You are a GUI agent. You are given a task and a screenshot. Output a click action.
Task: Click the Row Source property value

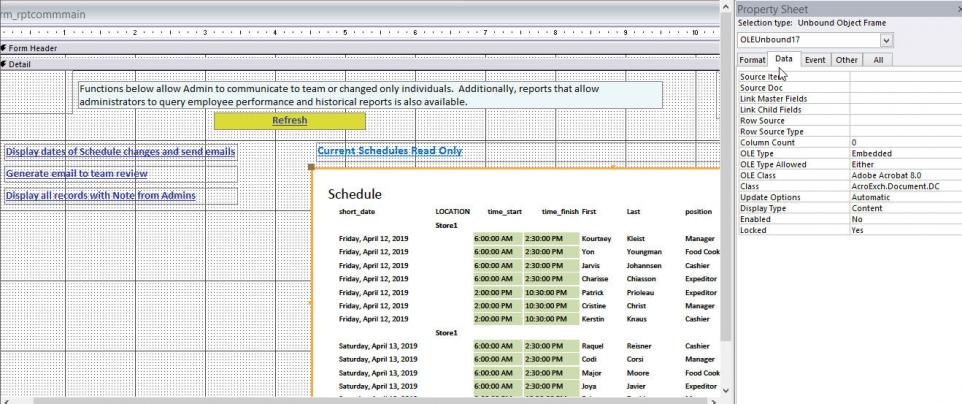[906, 121]
